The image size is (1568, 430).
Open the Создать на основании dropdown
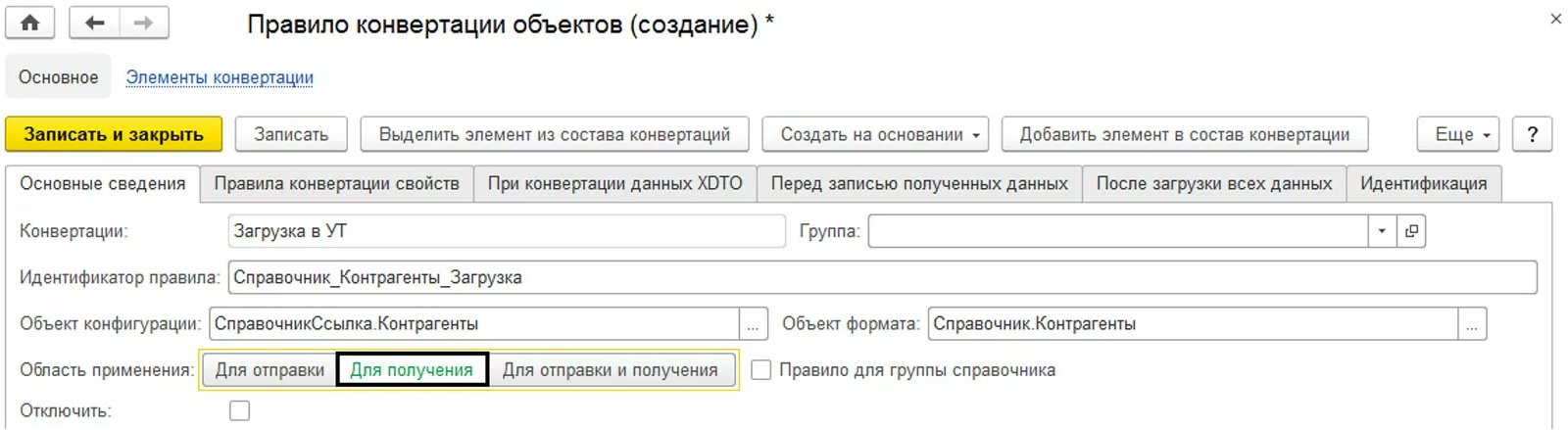coord(874,134)
